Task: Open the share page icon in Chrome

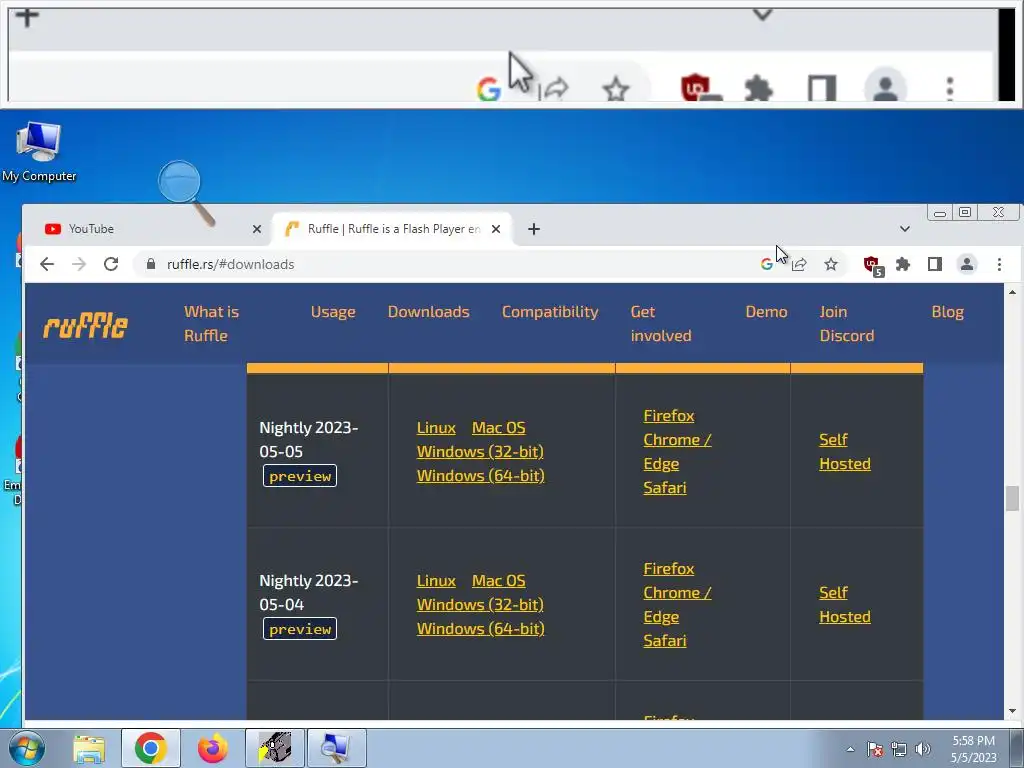Action: coord(799,264)
